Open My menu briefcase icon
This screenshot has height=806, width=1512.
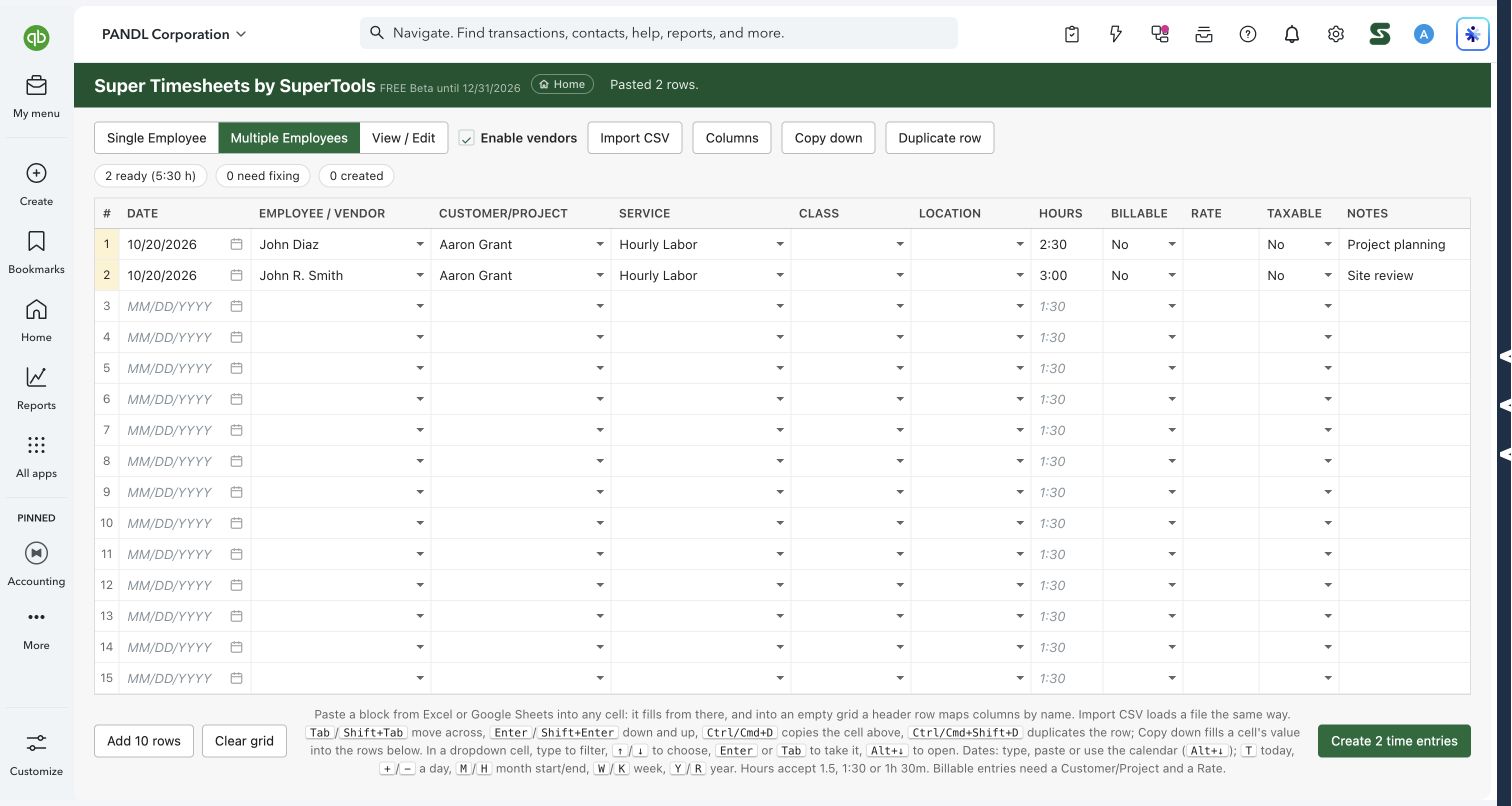36,85
